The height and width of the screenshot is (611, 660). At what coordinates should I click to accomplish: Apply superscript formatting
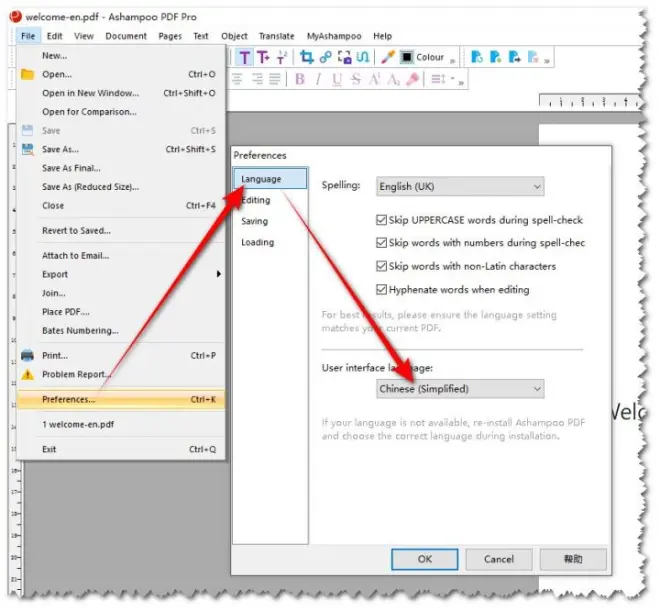[374, 79]
